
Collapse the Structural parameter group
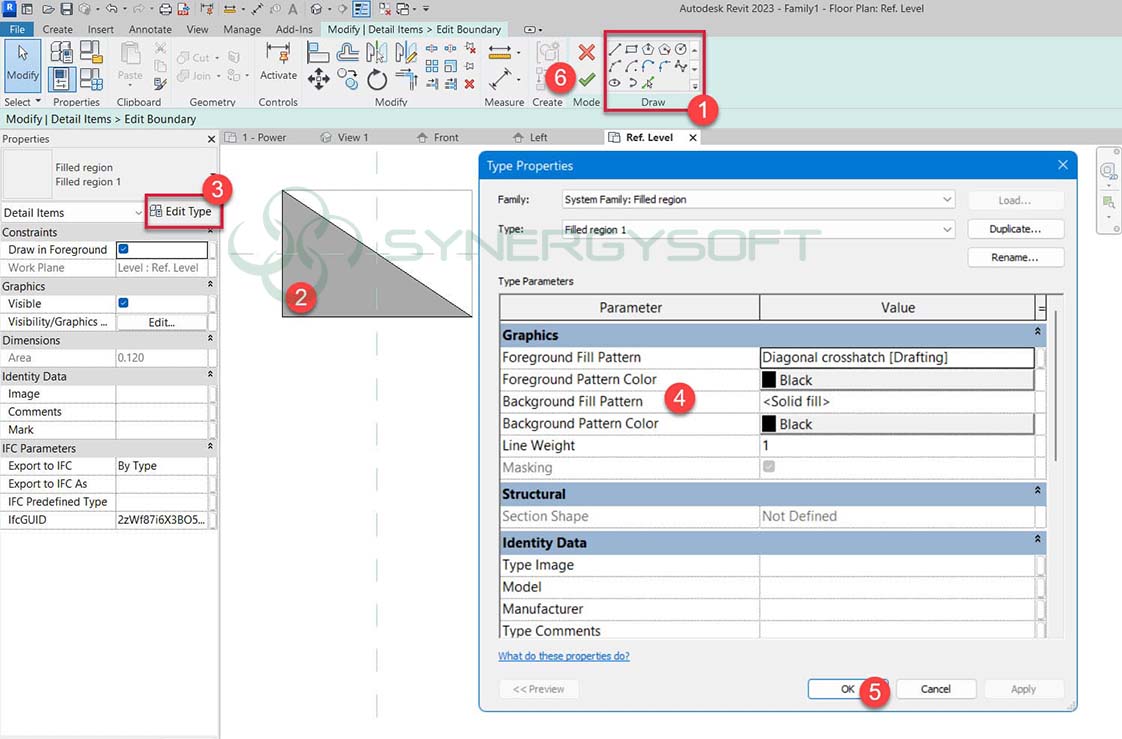point(1037,491)
